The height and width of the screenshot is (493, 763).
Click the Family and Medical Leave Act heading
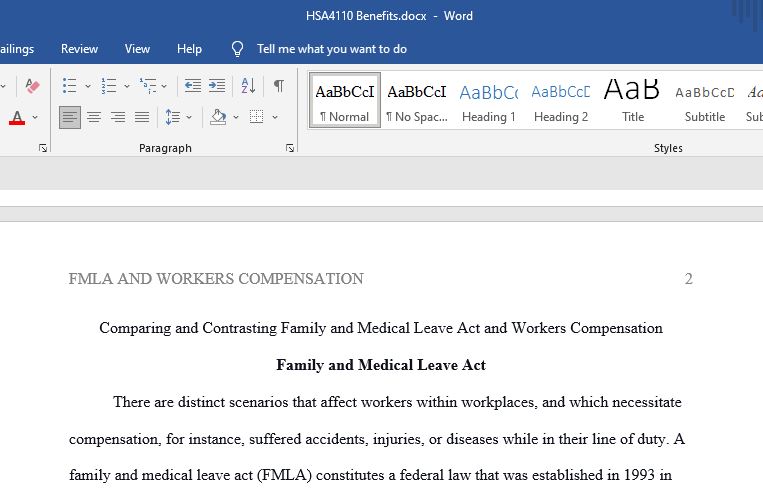381,365
